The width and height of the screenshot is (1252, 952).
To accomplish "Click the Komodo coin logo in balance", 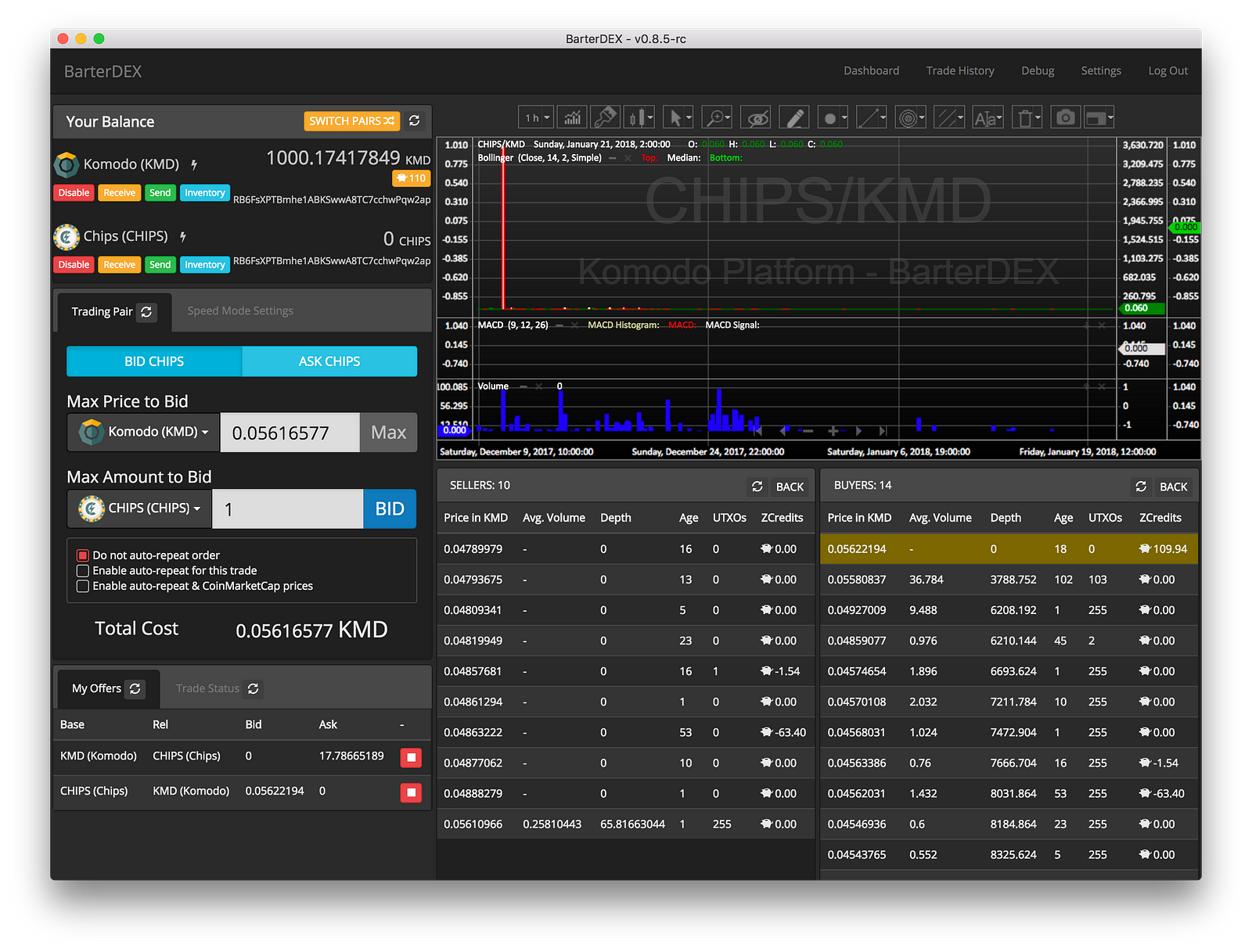I will click(x=67, y=164).
